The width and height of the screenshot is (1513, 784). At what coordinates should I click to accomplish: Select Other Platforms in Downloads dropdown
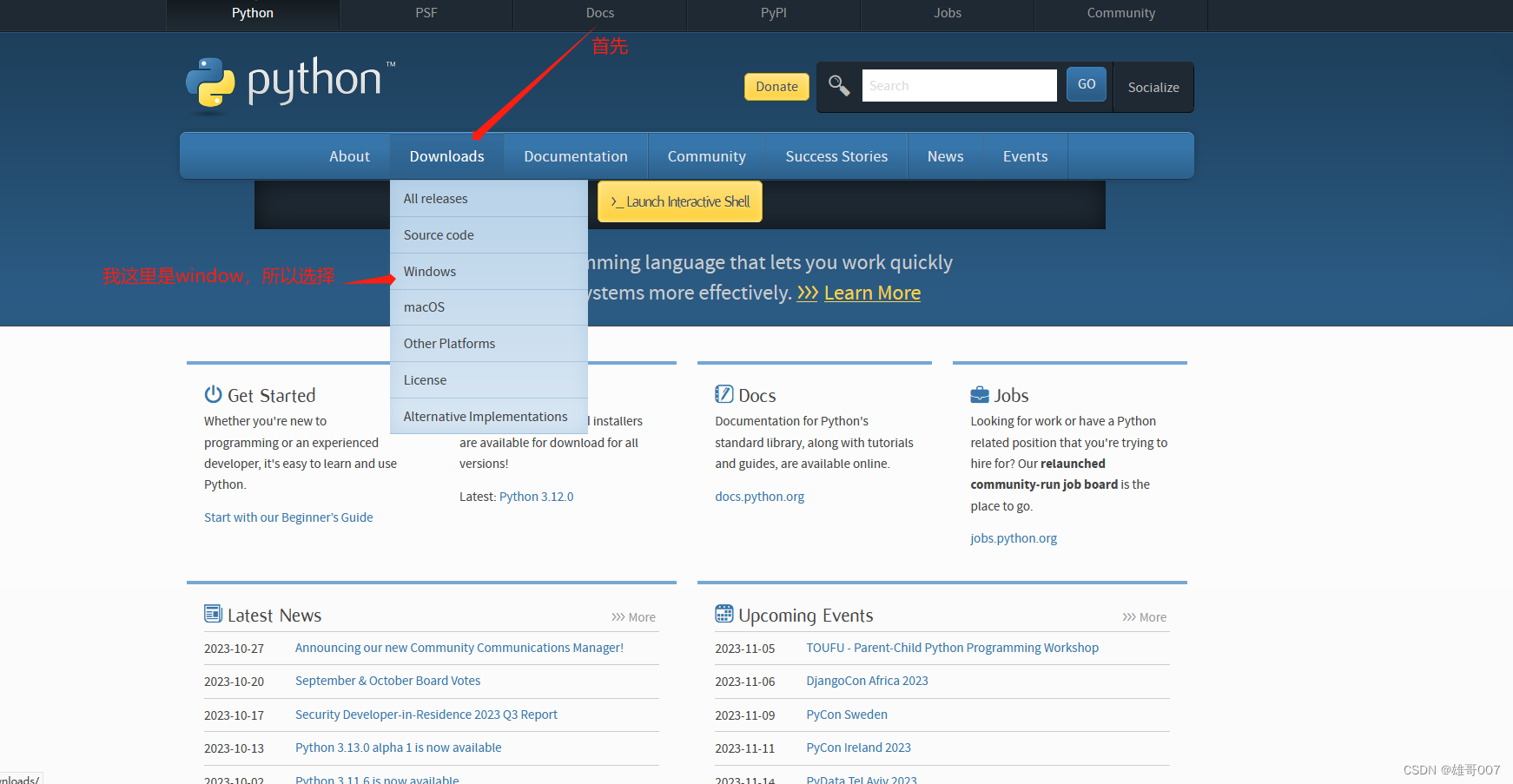pyautogui.click(x=489, y=344)
